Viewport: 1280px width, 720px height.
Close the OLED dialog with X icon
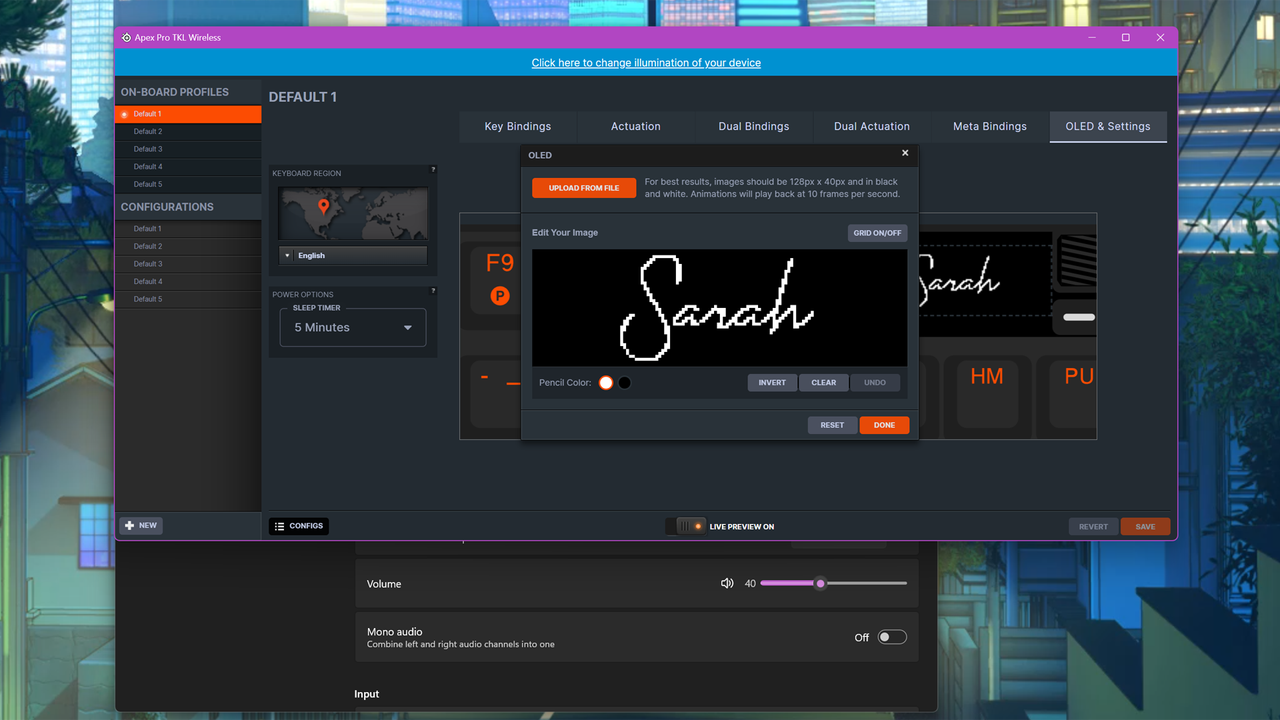pos(905,153)
